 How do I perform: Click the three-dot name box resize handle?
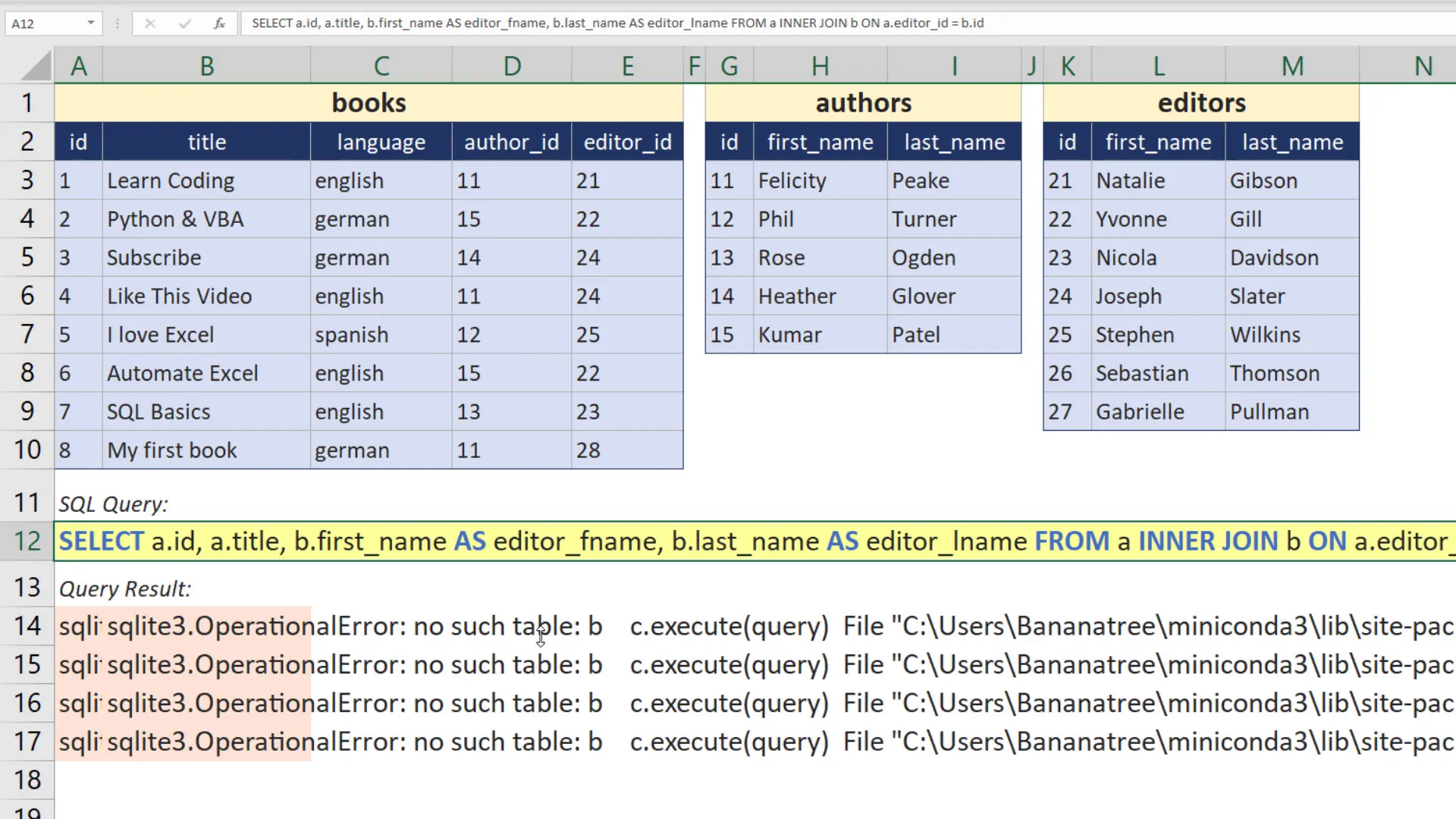point(117,23)
